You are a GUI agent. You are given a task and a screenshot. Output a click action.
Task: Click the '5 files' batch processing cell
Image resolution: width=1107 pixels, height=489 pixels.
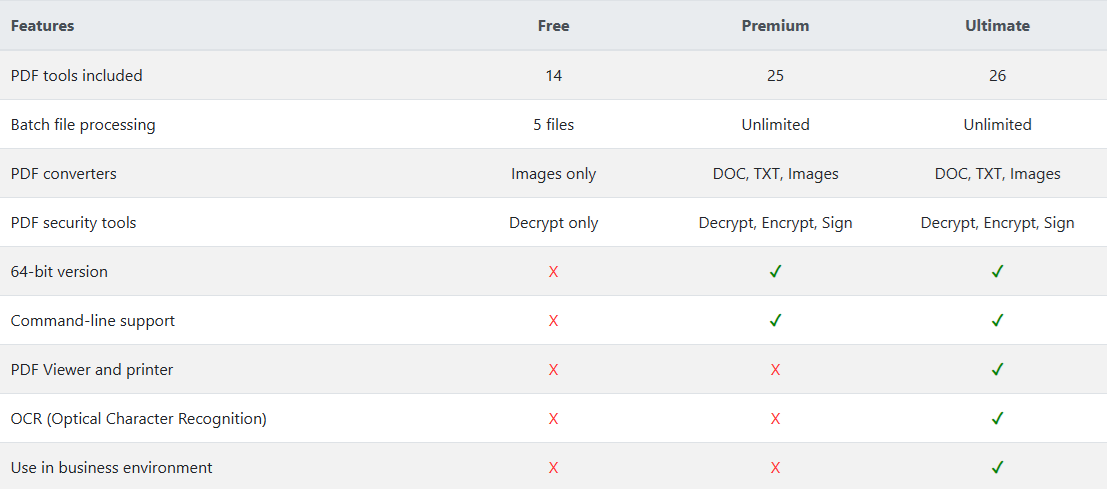(x=553, y=125)
